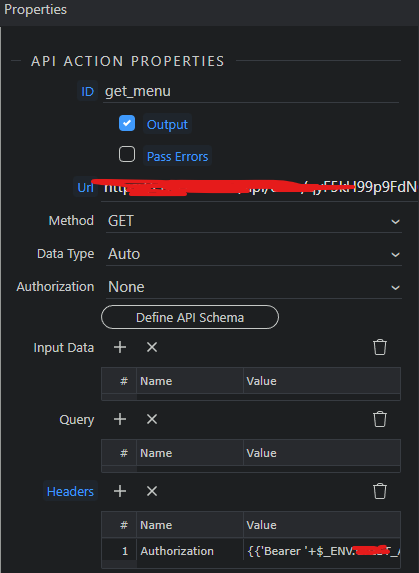The width and height of the screenshot is (419, 573).
Task: Edit the ID field containing get_menu
Action: [251, 91]
